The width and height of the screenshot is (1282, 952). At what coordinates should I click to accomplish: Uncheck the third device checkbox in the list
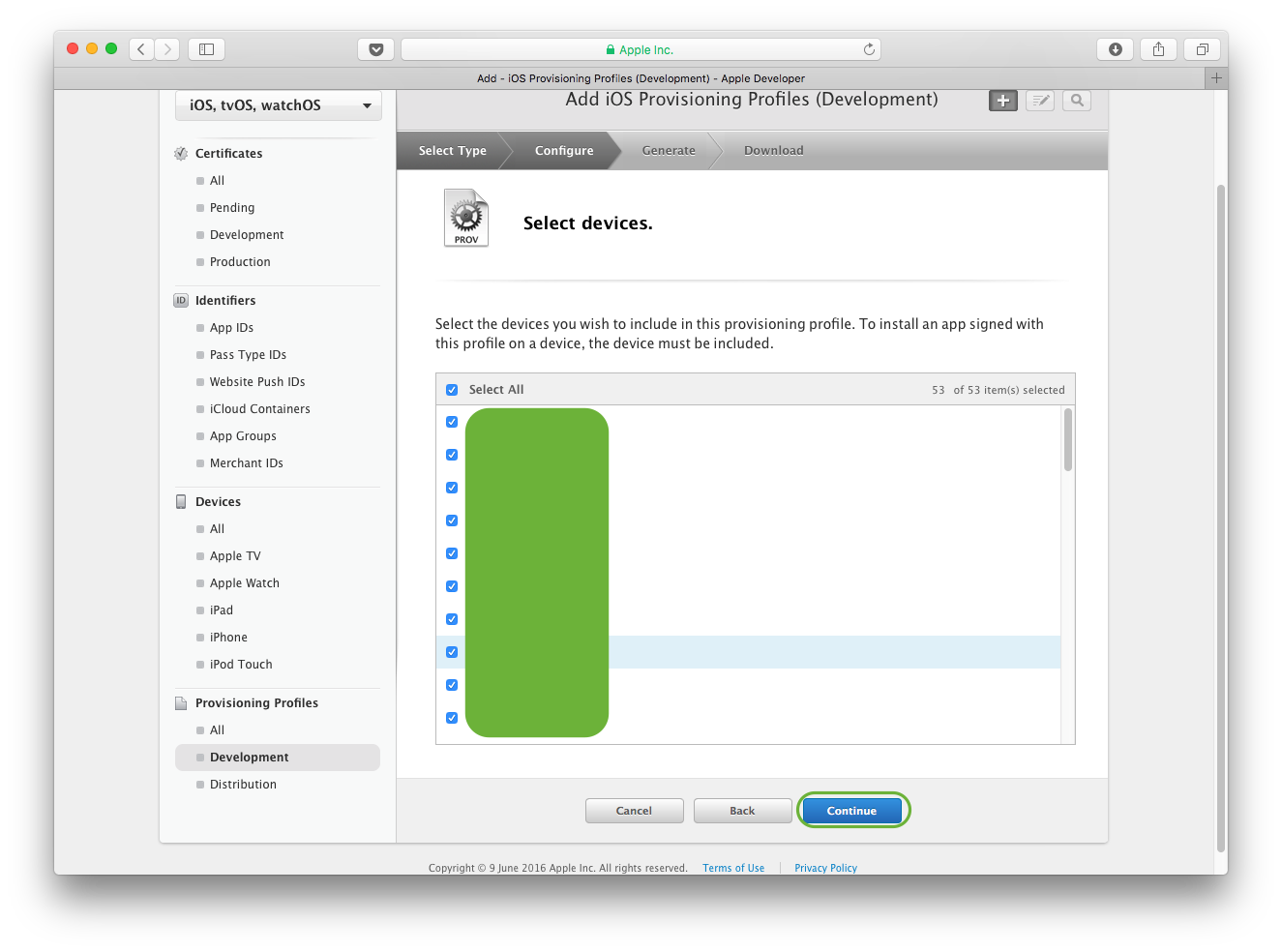tap(452, 488)
